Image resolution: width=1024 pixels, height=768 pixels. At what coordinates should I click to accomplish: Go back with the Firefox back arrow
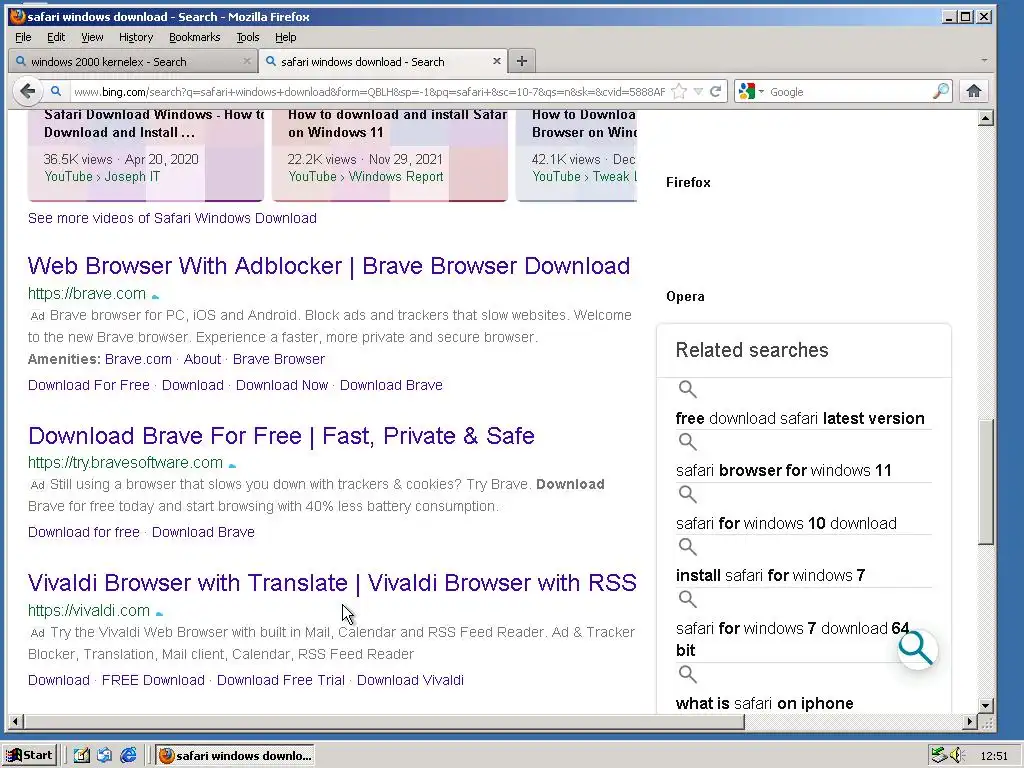(27, 91)
